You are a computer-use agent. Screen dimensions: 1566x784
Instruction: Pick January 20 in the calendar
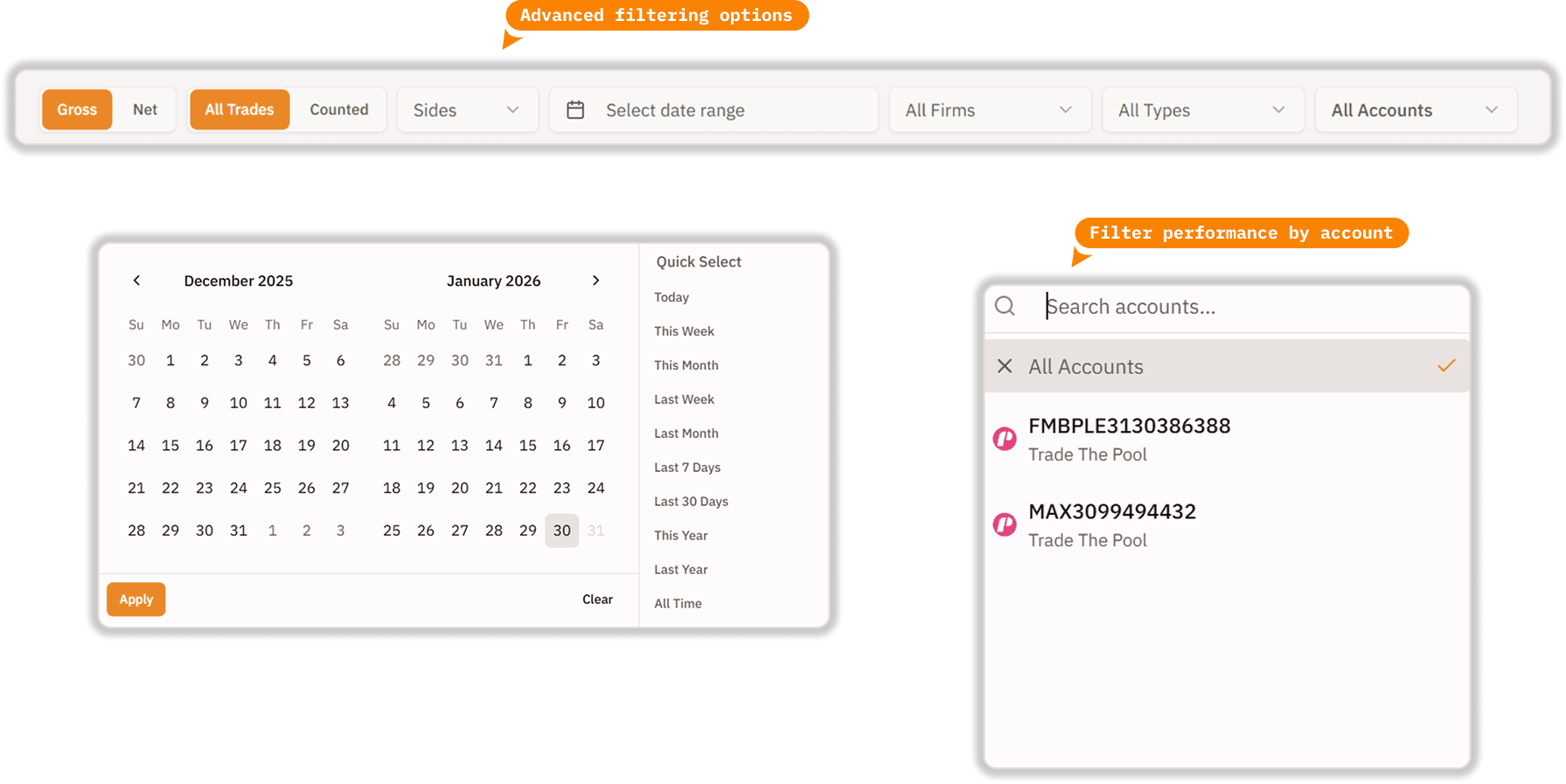click(x=460, y=488)
